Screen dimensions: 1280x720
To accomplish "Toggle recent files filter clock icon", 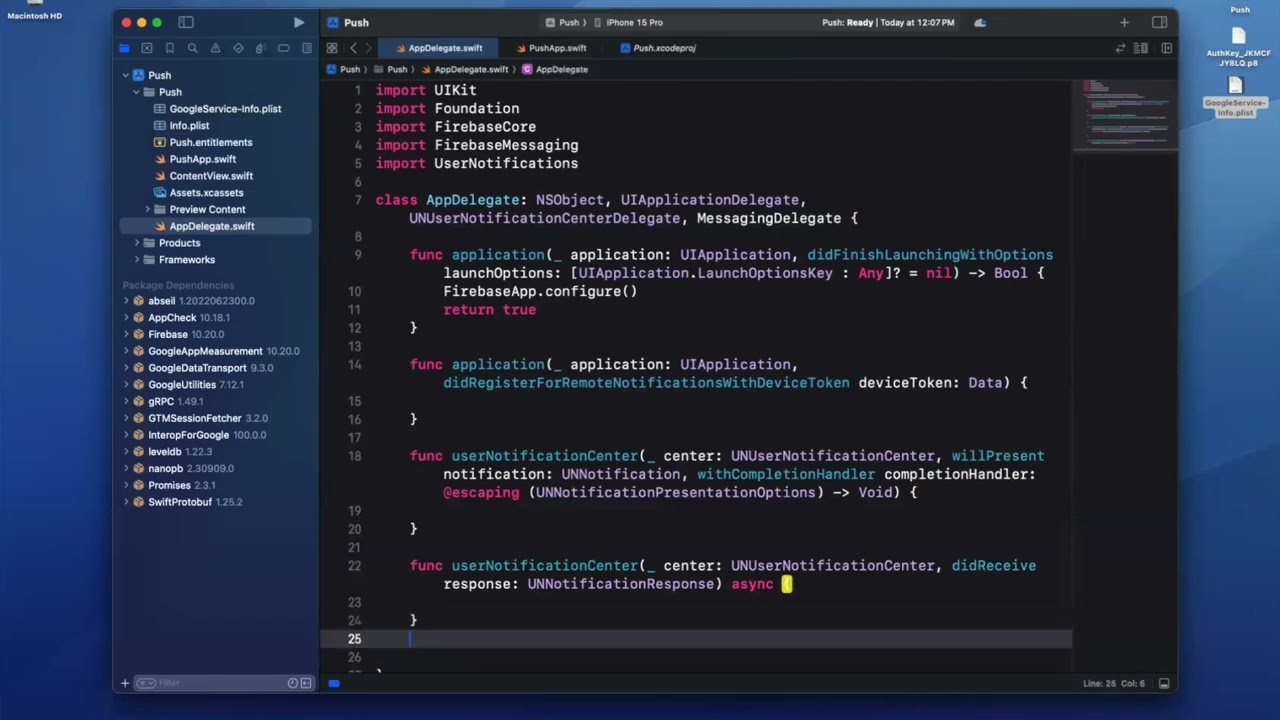I will click(x=293, y=683).
